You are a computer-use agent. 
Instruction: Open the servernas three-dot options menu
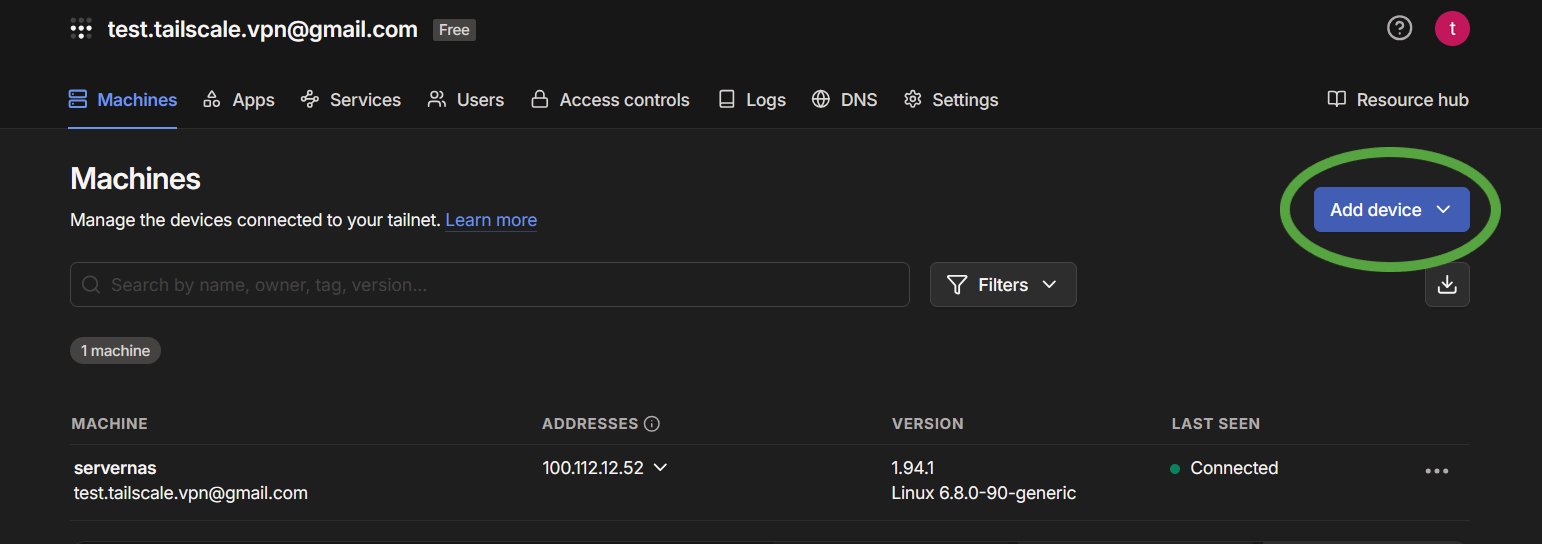click(x=1436, y=471)
